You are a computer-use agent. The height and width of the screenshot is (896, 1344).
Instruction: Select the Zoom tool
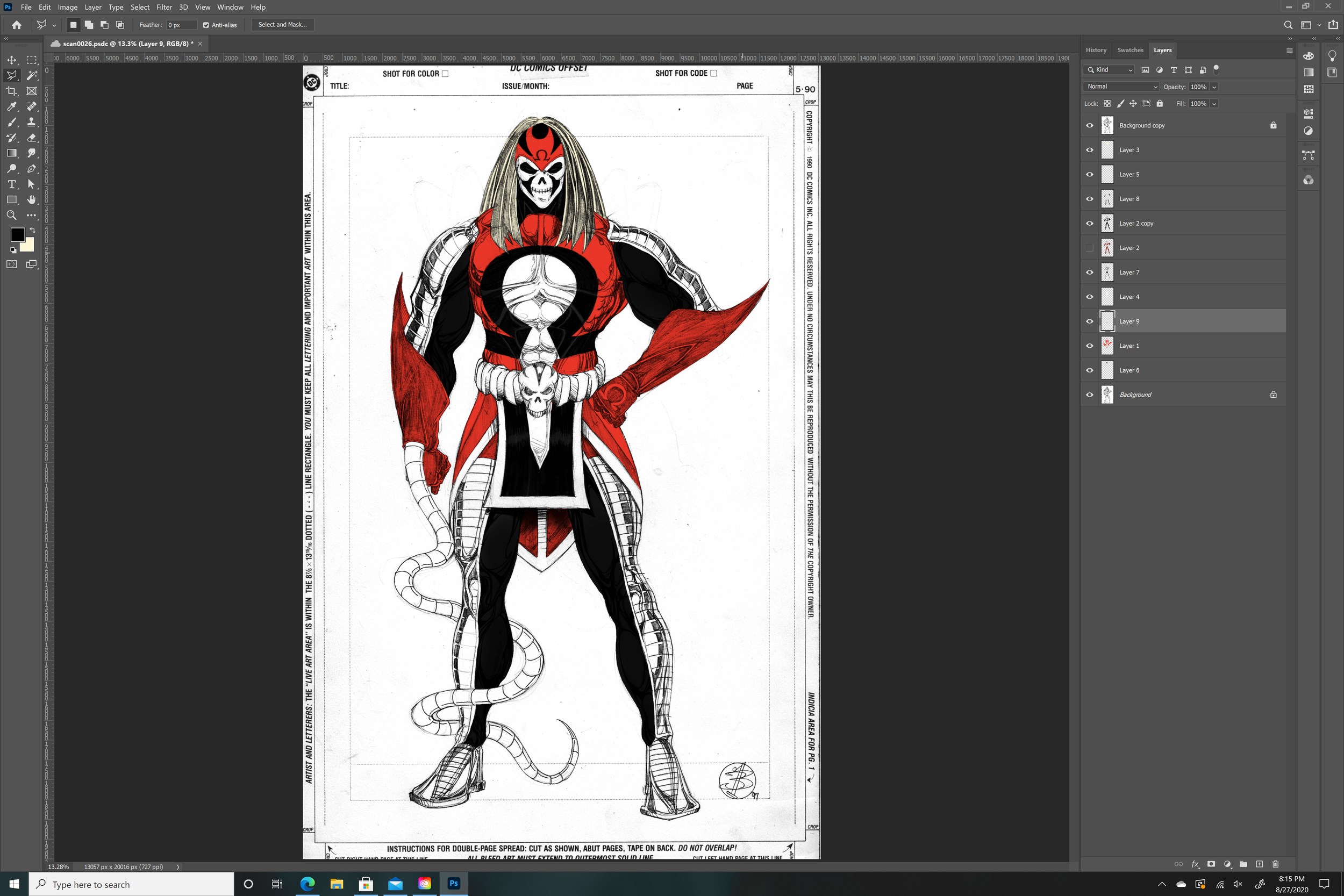pyautogui.click(x=11, y=216)
